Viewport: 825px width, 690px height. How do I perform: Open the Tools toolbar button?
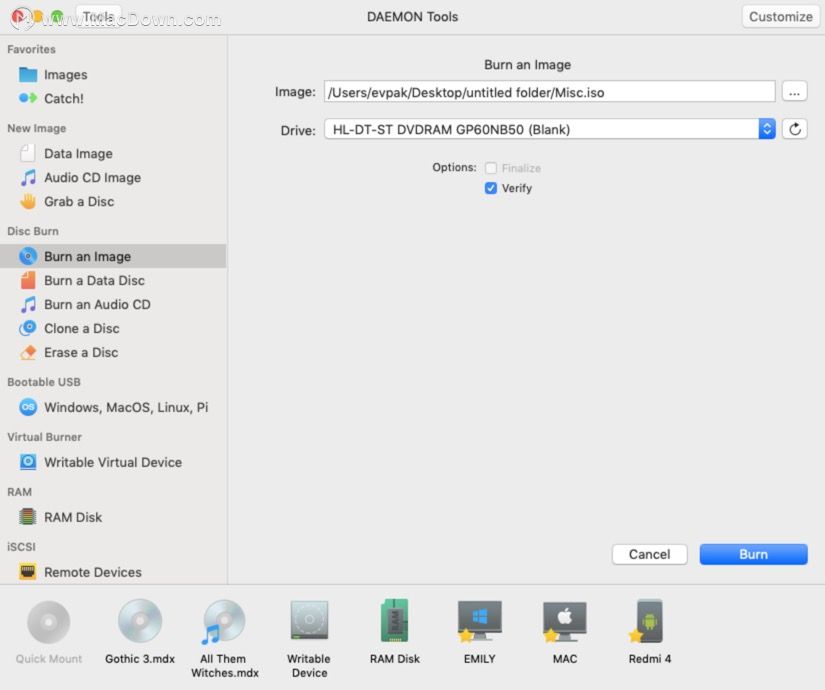[x=98, y=16]
